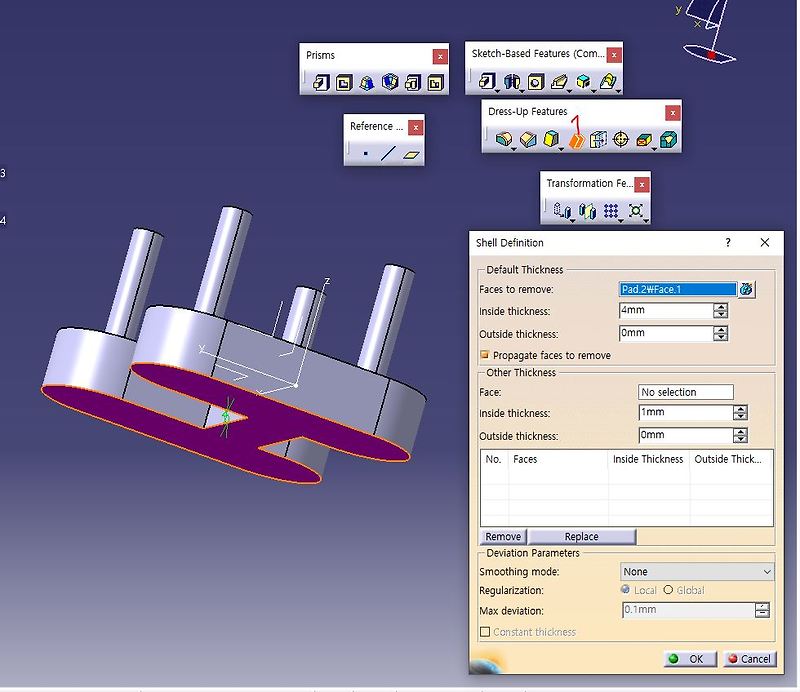Open the Rib tool
The image size is (800, 692).
(557, 81)
